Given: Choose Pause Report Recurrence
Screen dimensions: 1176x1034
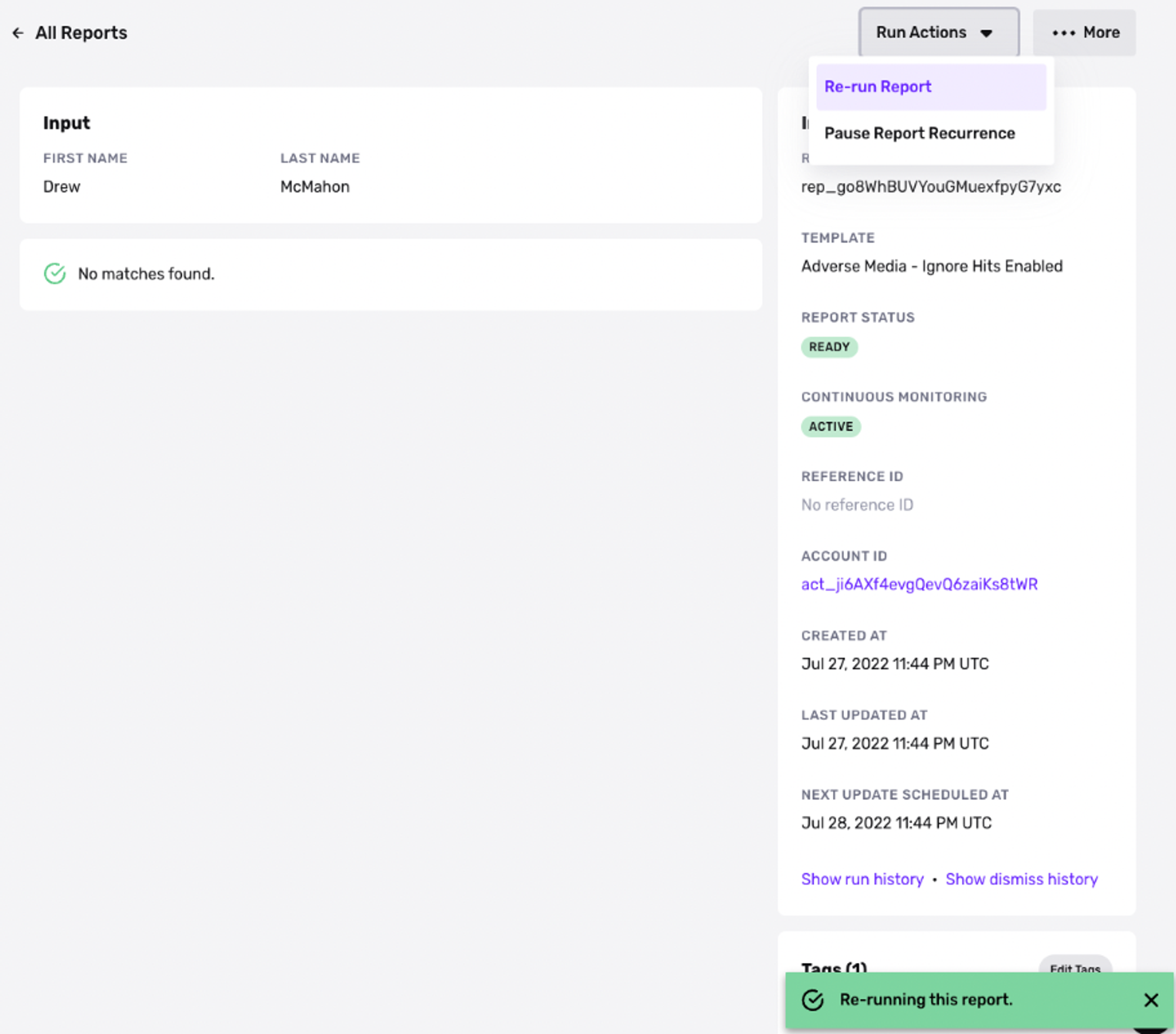Looking at the screenshot, I should [x=931, y=133].
